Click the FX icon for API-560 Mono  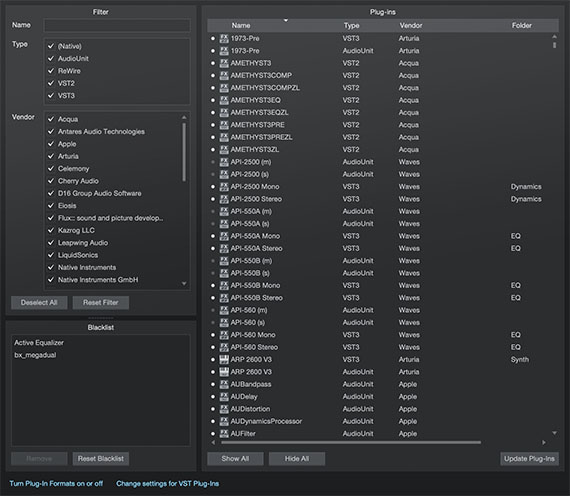[x=224, y=335]
